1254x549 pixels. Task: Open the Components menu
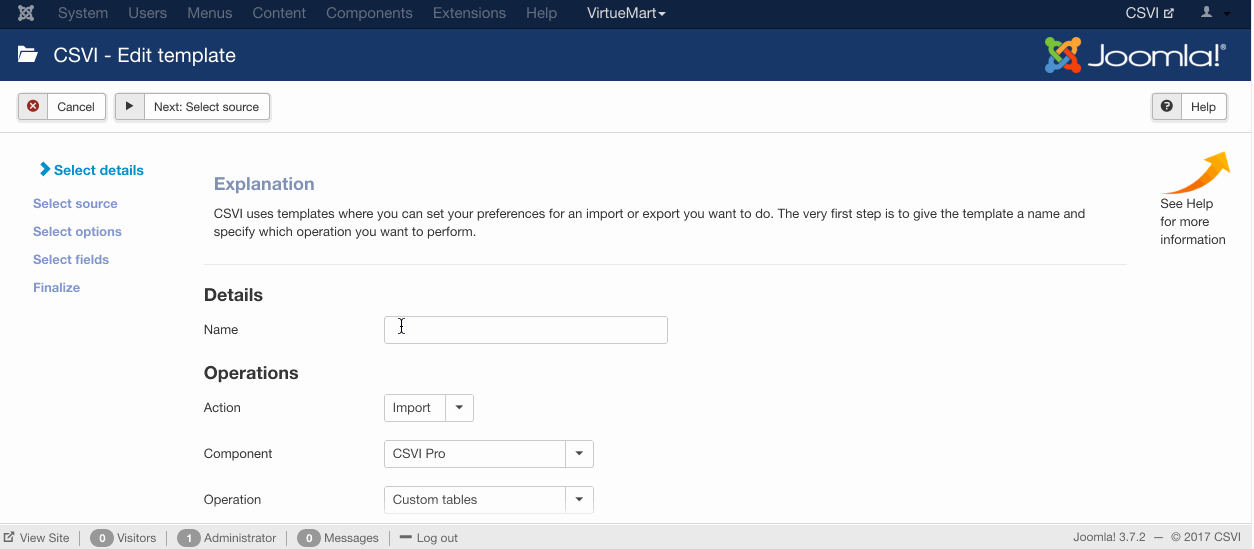click(x=370, y=13)
